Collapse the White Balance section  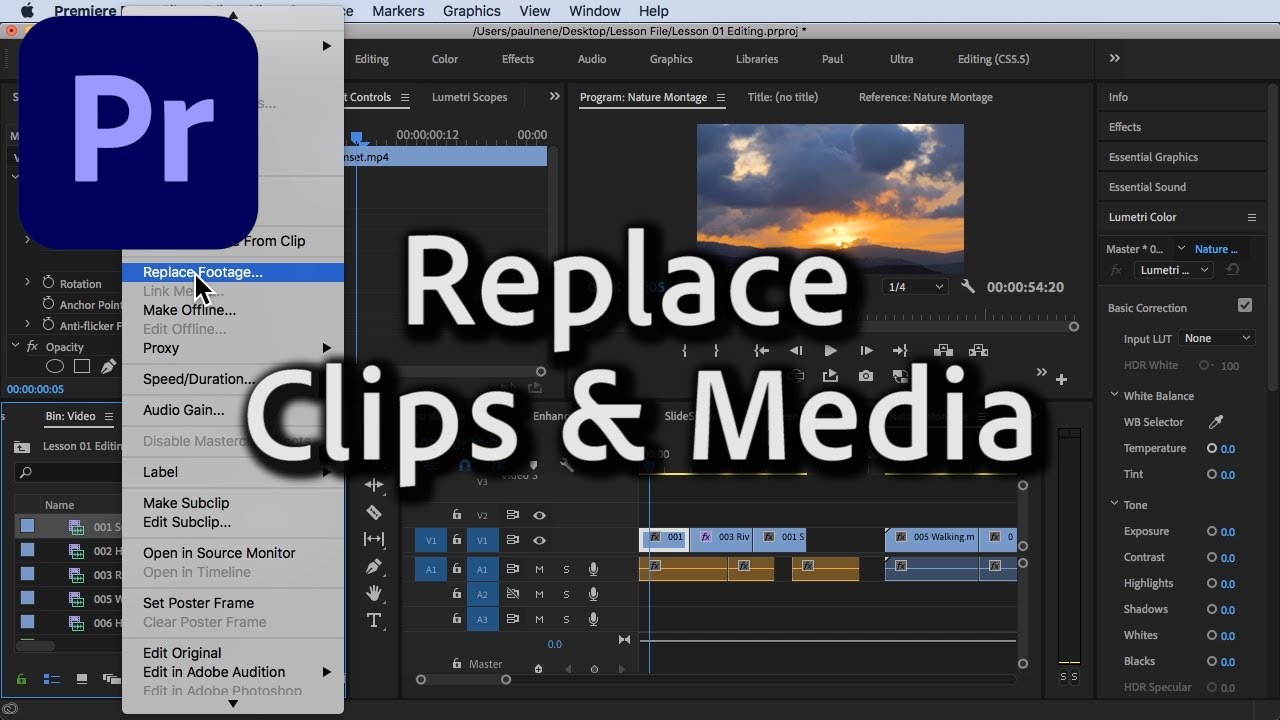[1114, 395]
